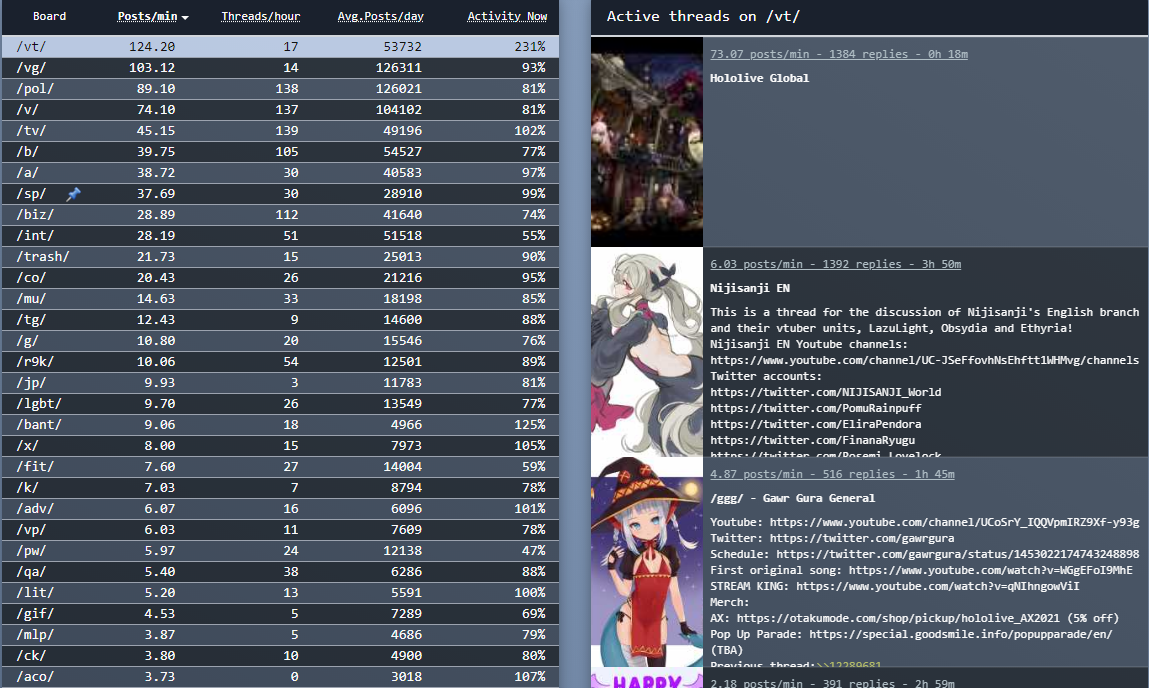Viewport: 1149px width, 688px height.
Task: Select the /b/ board row
Action: click(280, 152)
